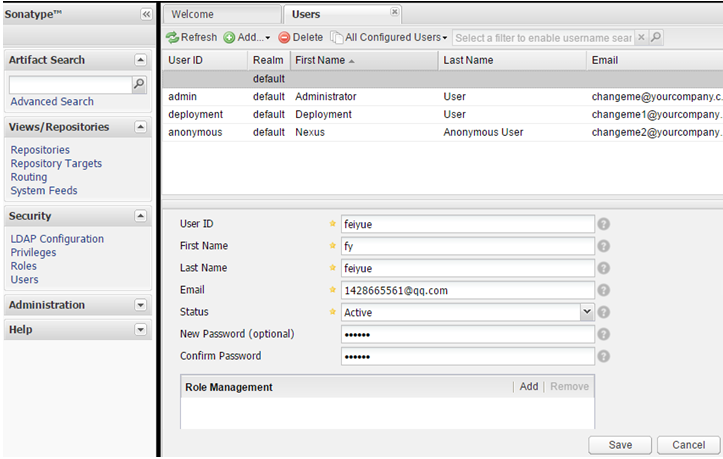The height and width of the screenshot is (459, 723).
Task: Open the Status dropdown arrow
Action: point(587,312)
